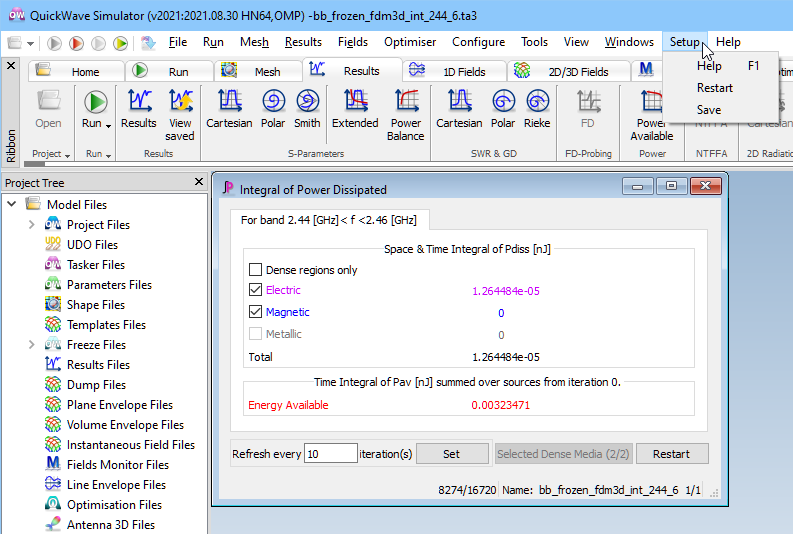Screen dimensions: 793x534
Task: Select S-Parameters Cartesian plot icon
Action: click(x=229, y=101)
